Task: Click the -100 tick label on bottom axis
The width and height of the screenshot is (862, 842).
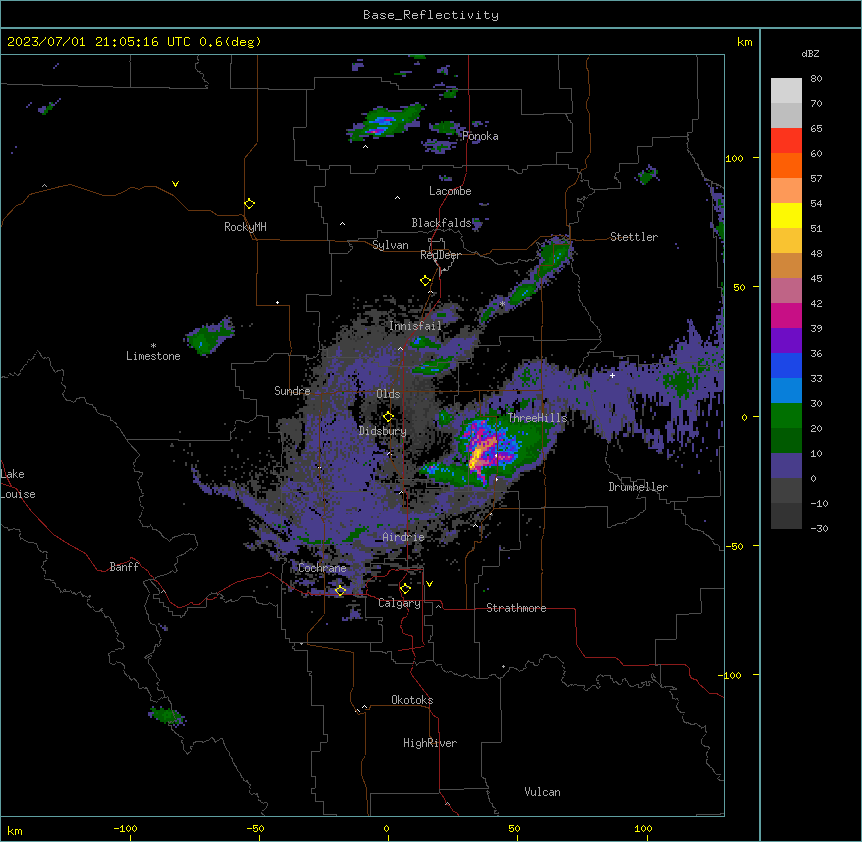Action: click(x=125, y=828)
